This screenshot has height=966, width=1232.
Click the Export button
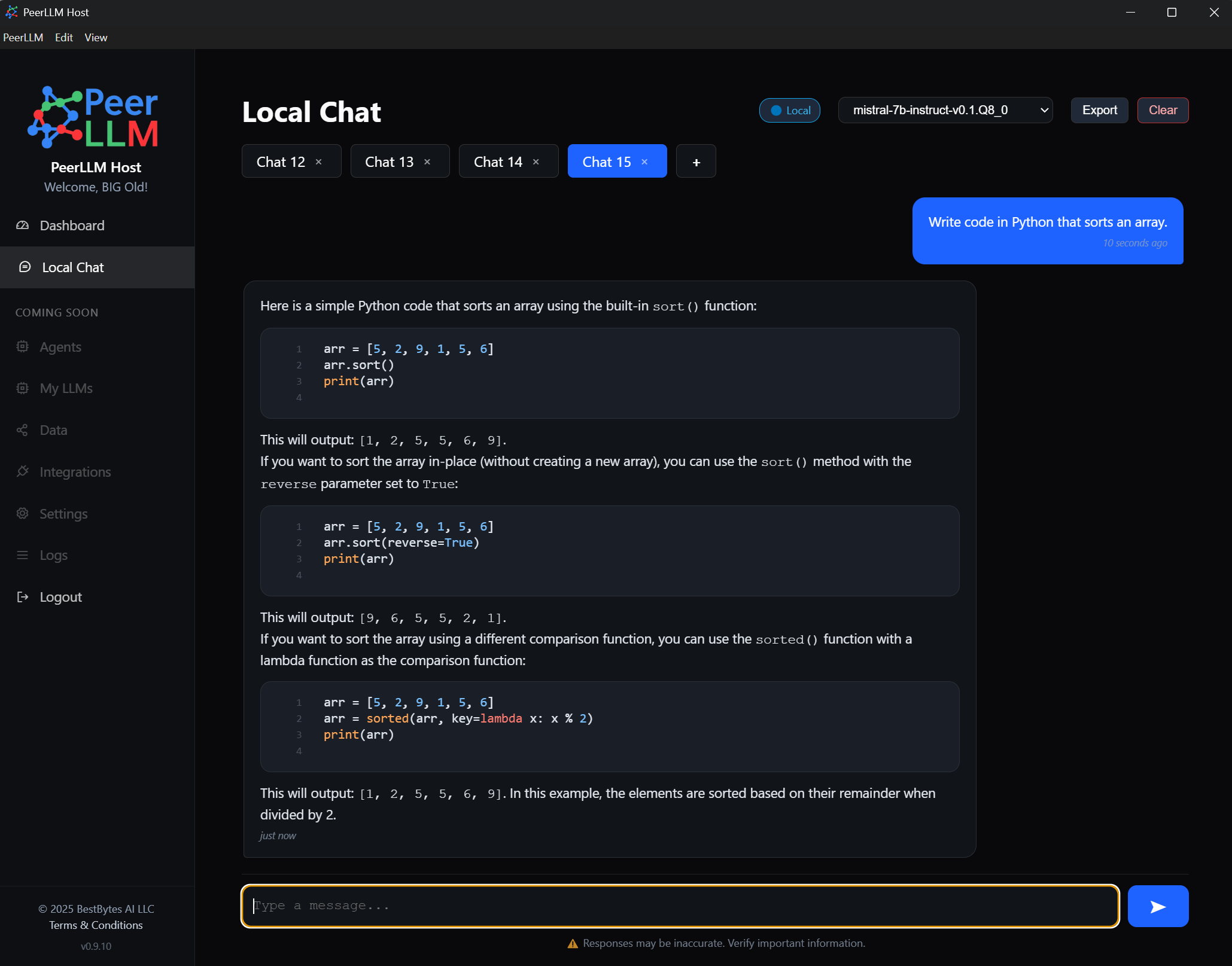coord(1099,111)
